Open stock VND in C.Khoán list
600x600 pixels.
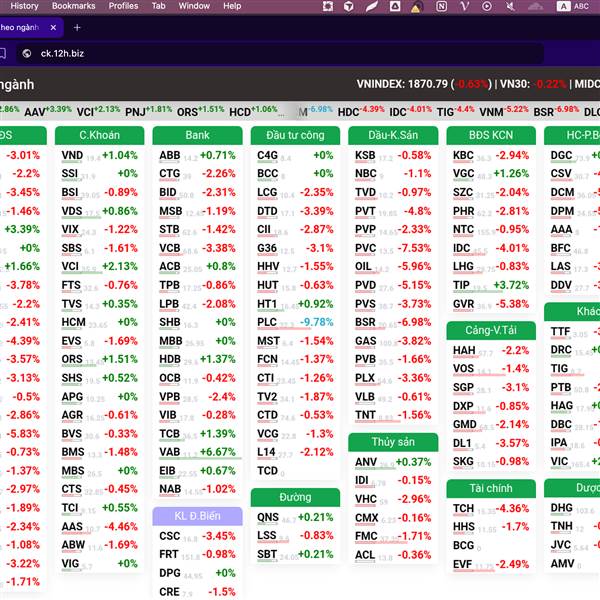pyautogui.click(x=72, y=155)
